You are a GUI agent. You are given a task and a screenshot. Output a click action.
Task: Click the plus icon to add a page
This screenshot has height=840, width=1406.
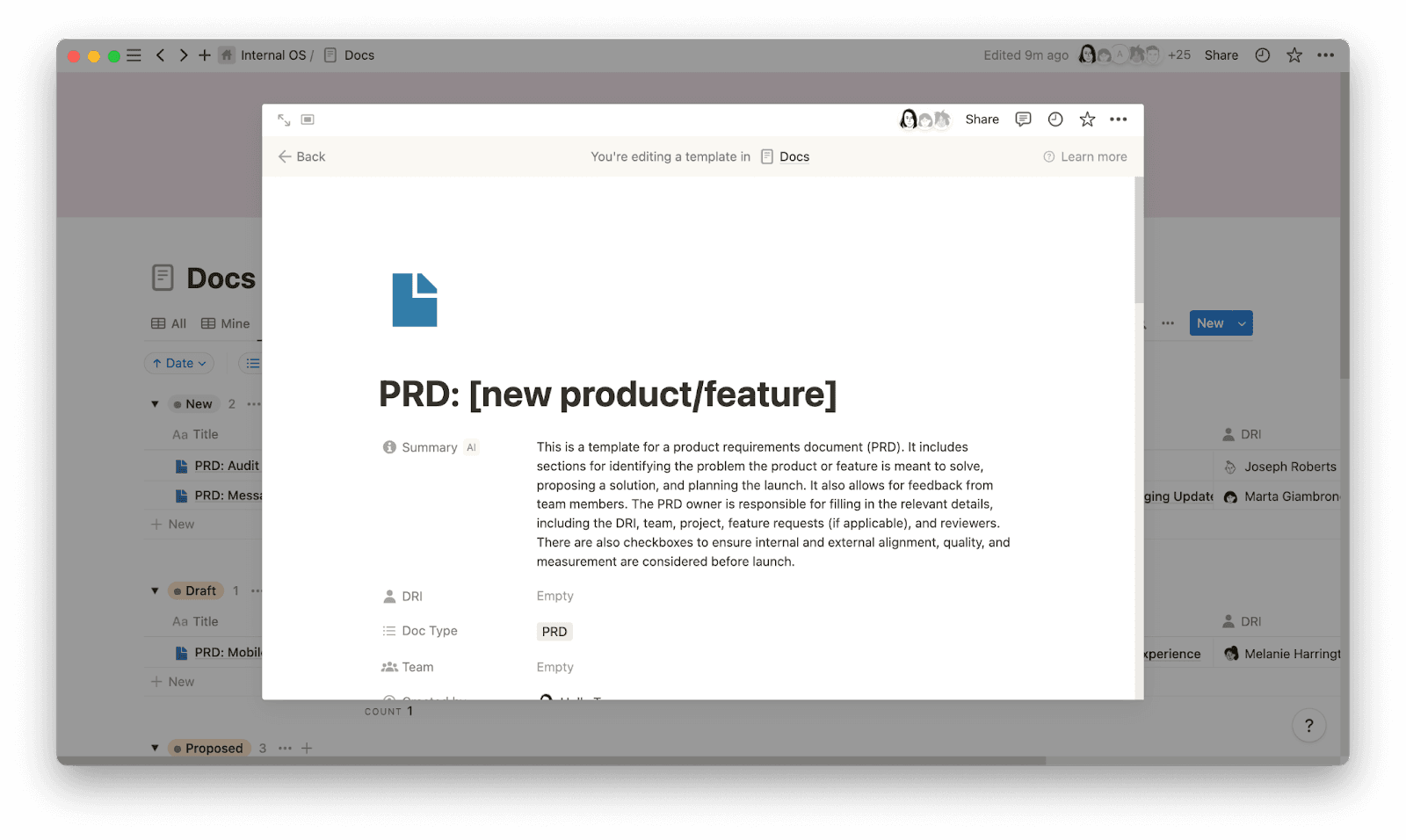click(204, 54)
